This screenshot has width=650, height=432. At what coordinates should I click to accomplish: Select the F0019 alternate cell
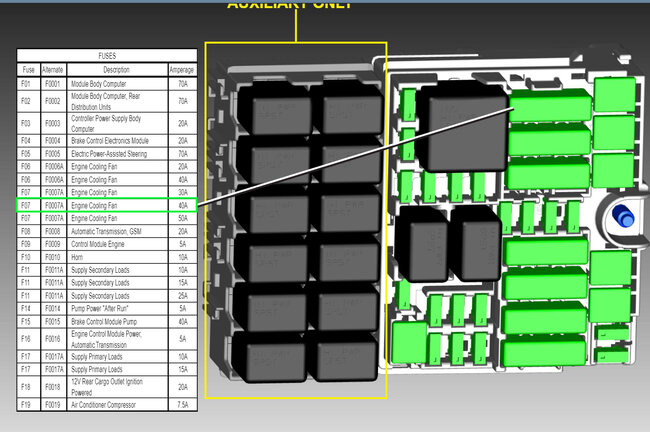tap(53, 405)
